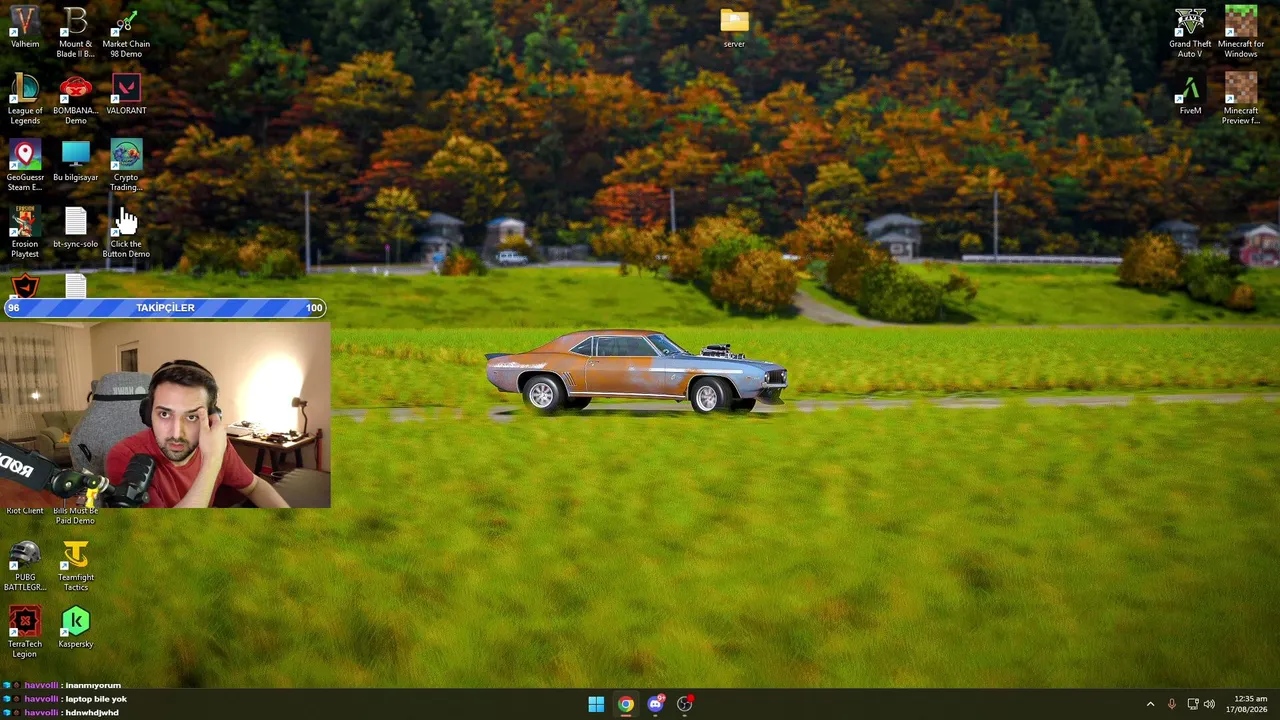Select the Grand Theft Auto V shortcut
Image resolution: width=1280 pixels, height=720 pixels.
[x=1190, y=33]
